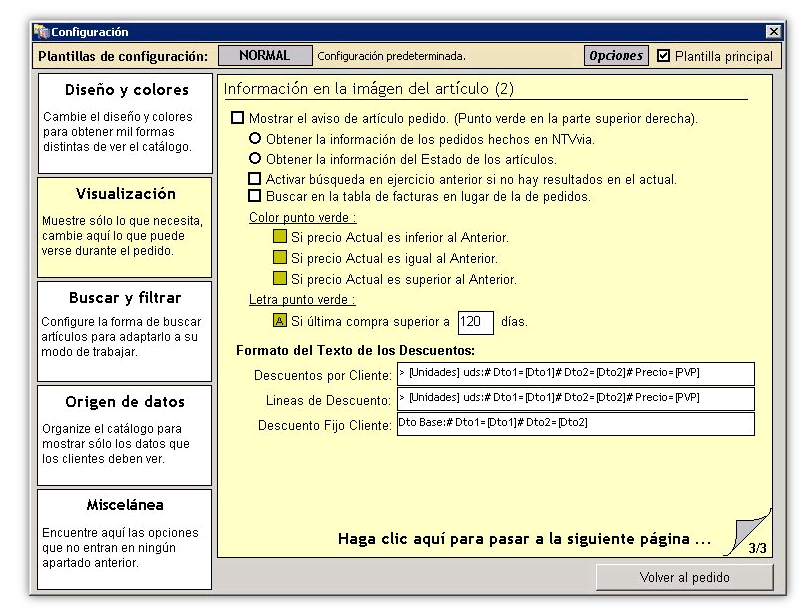Check Activar búsqueda en ejercicio anterior
The width and height of the screenshot is (802, 611).
254,178
